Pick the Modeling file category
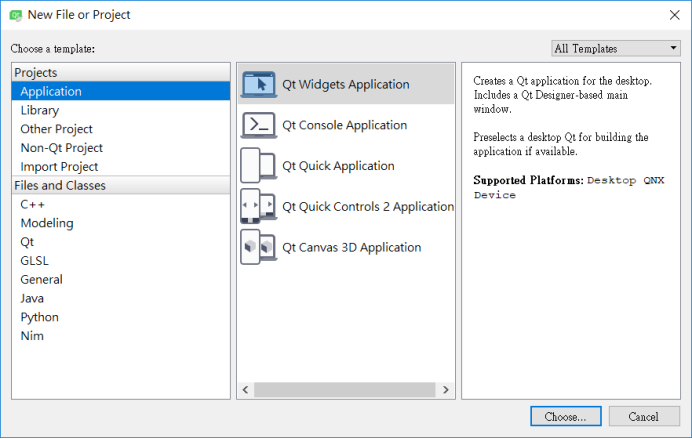 [x=46, y=223]
